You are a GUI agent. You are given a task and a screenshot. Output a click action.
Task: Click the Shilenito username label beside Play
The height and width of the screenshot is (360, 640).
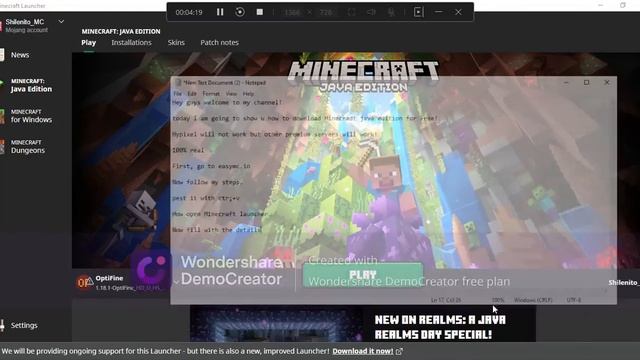click(624, 282)
